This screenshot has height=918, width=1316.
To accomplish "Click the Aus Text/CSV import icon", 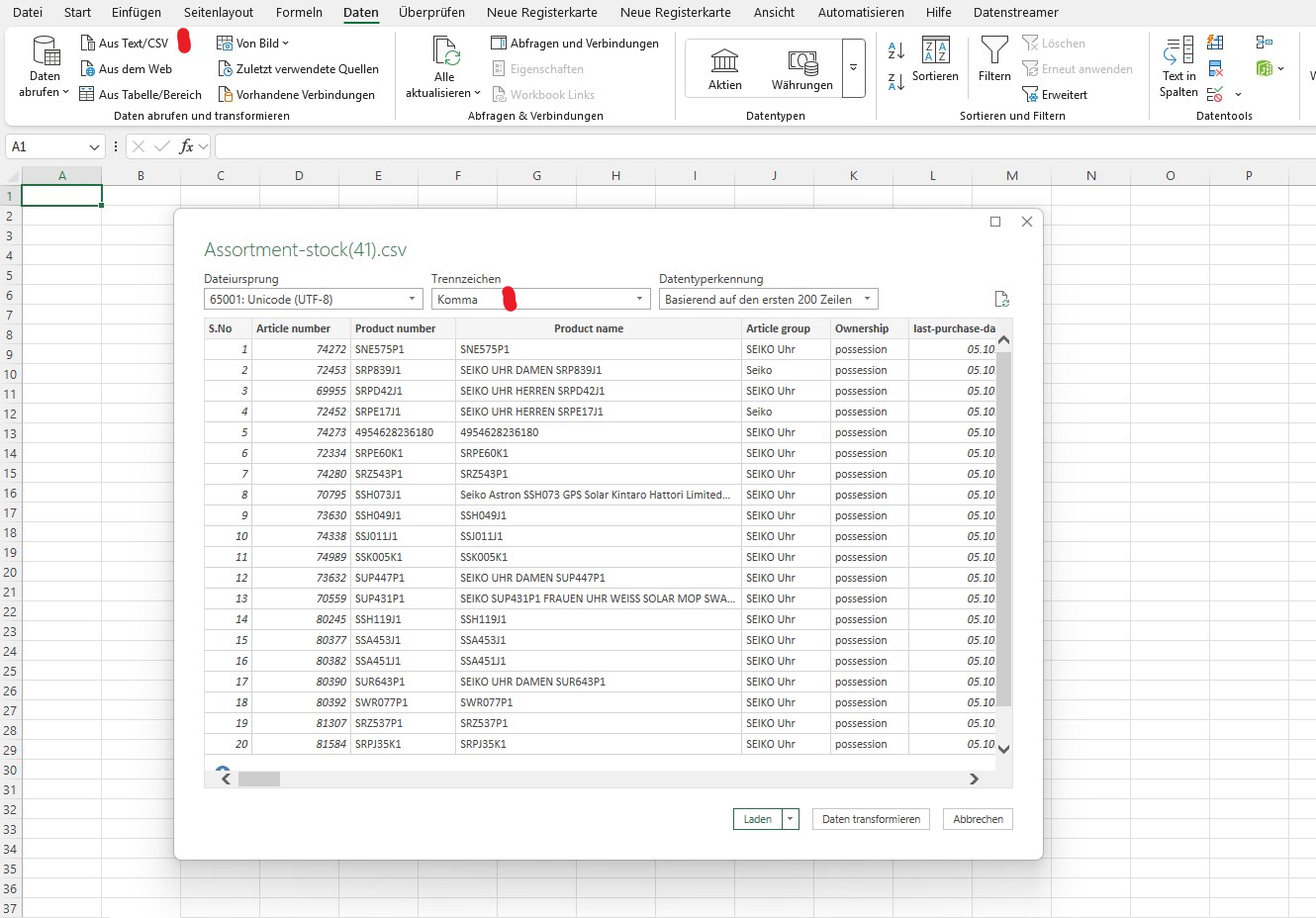I will pyautogui.click(x=88, y=44).
